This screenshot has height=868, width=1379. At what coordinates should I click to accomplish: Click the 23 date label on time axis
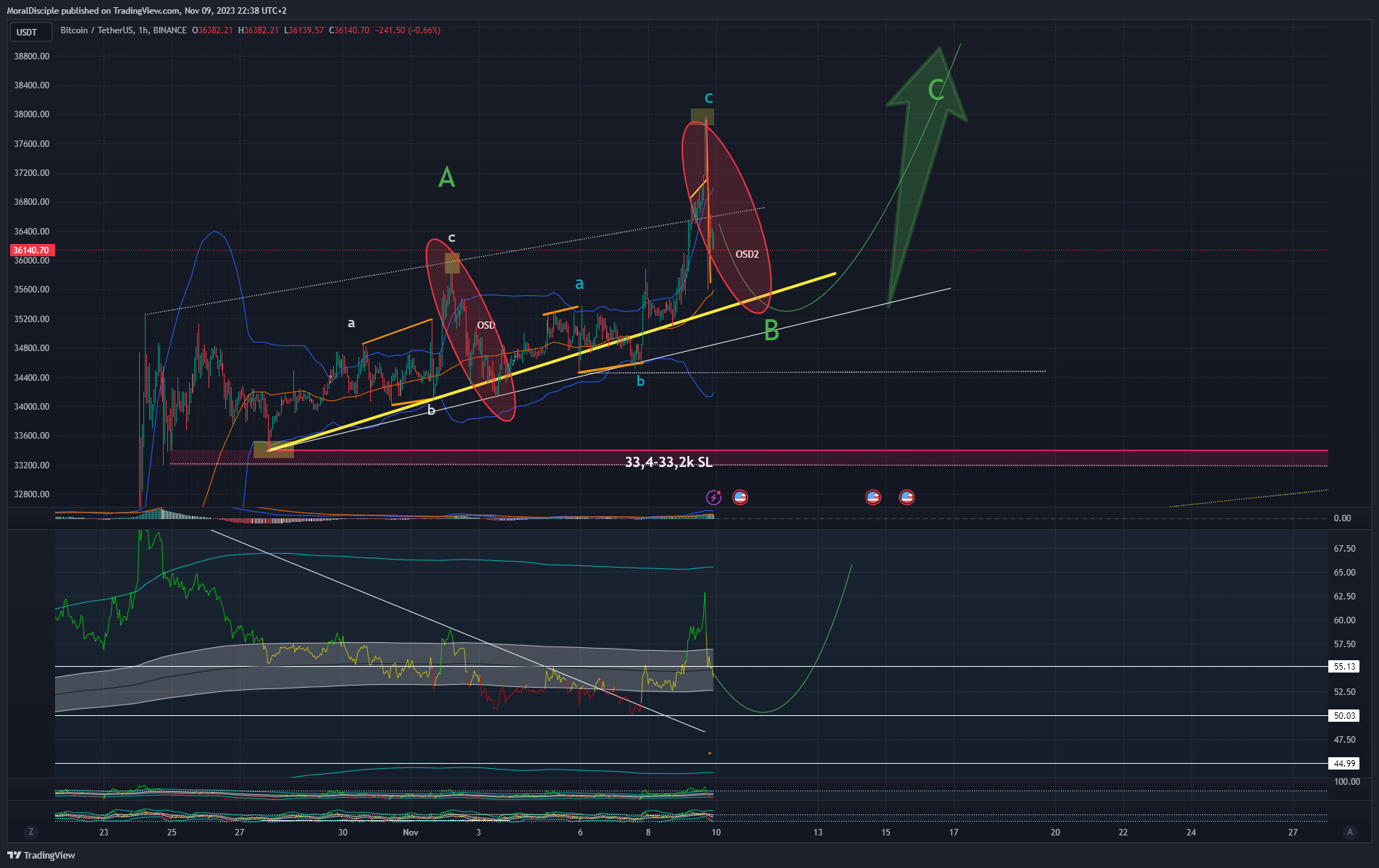point(104,833)
